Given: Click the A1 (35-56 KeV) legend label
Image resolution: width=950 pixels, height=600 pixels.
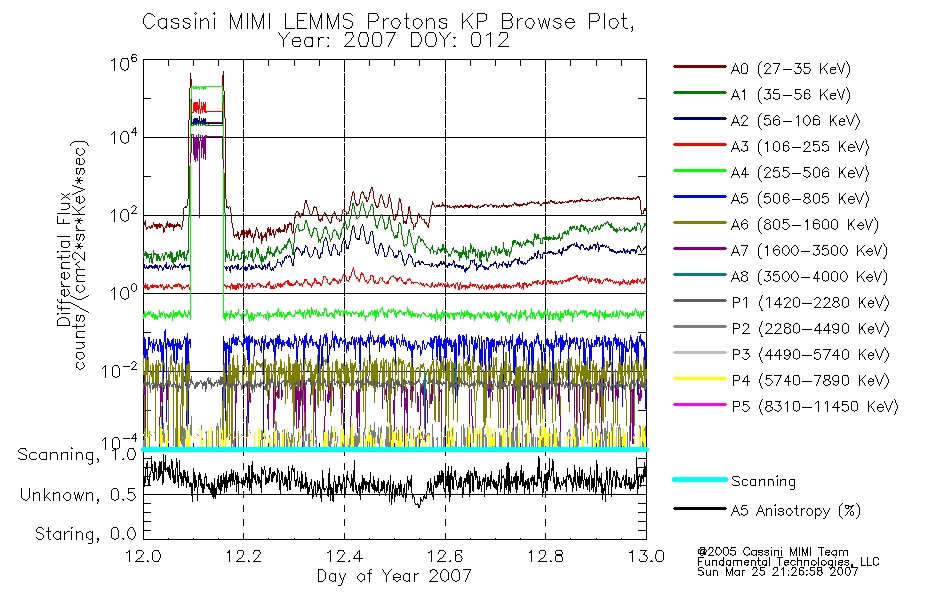Looking at the screenshot, I should click(791, 95).
